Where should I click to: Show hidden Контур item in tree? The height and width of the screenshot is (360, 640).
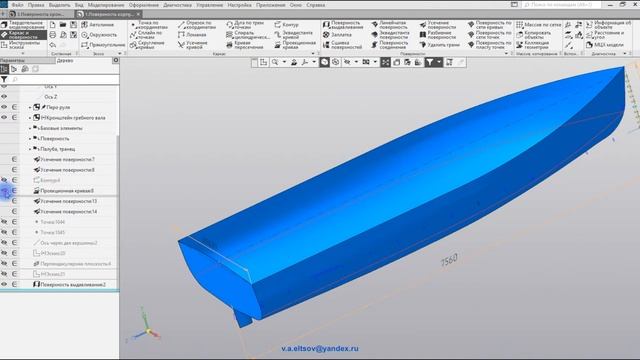(x=4, y=180)
